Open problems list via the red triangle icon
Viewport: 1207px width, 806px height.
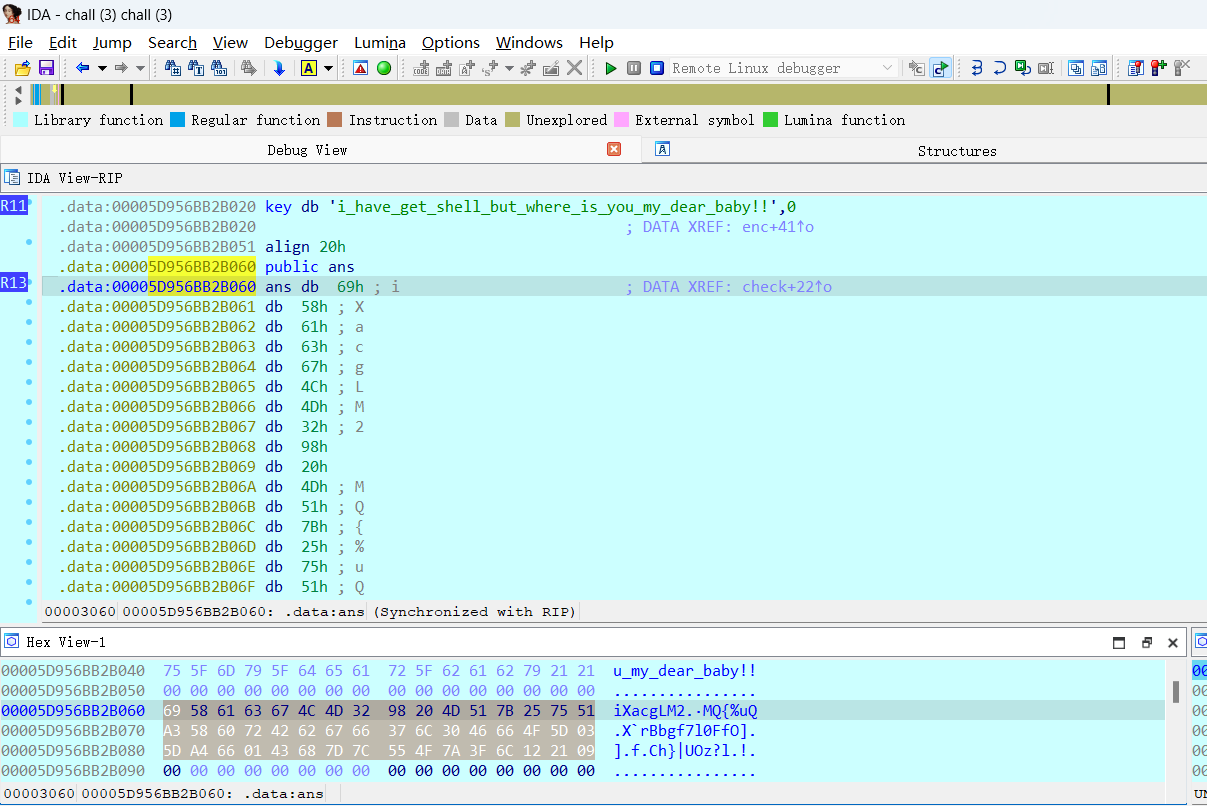[x=360, y=67]
